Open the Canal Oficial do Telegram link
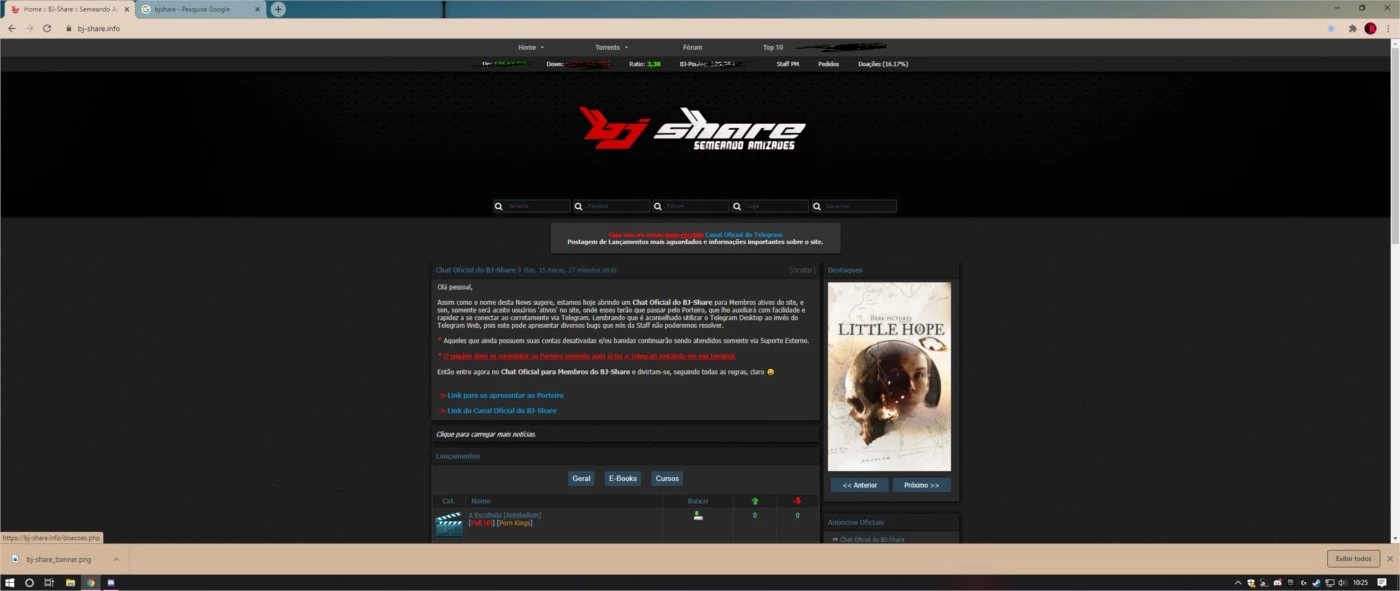Viewport: 1400px width, 591px height. 744,234
